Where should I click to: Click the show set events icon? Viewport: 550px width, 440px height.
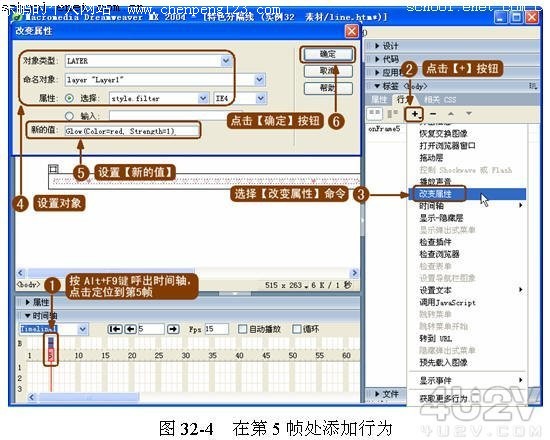(x=374, y=114)
